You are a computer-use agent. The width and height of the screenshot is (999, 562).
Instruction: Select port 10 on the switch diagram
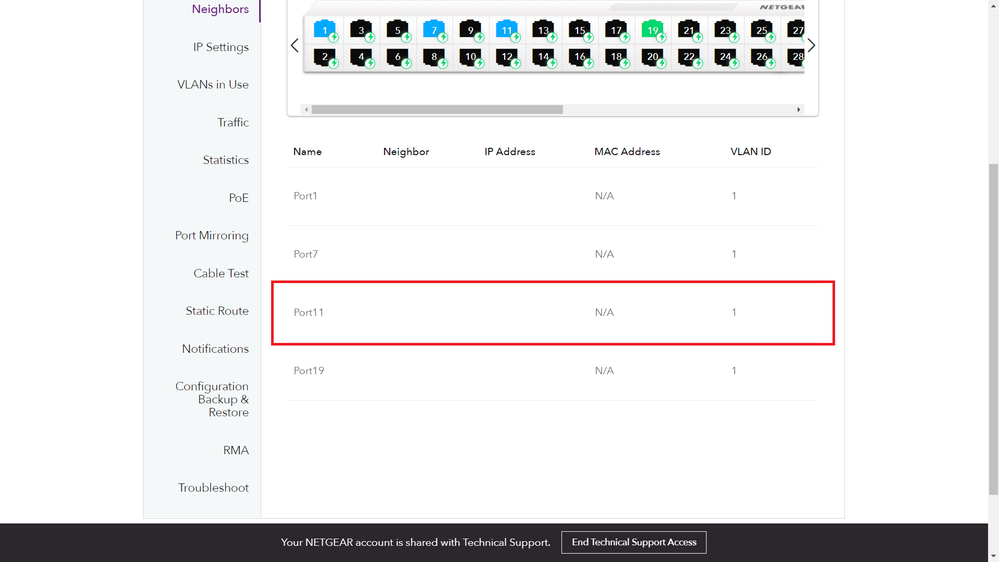pos(470,57)
